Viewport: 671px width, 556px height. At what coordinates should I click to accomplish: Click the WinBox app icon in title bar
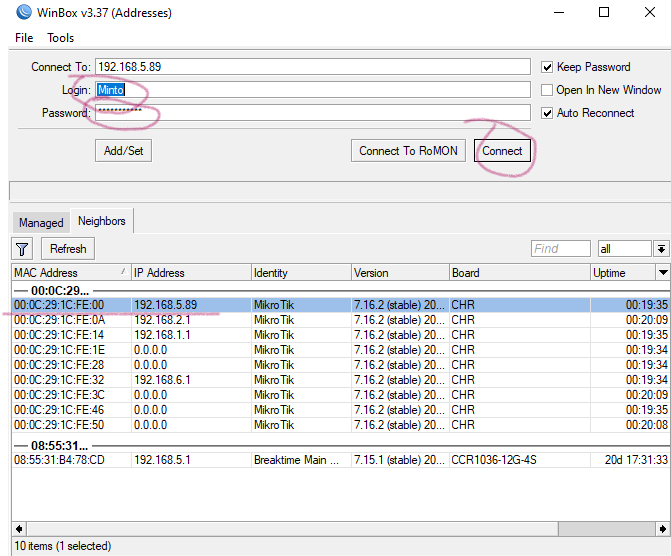click(24, 12)
